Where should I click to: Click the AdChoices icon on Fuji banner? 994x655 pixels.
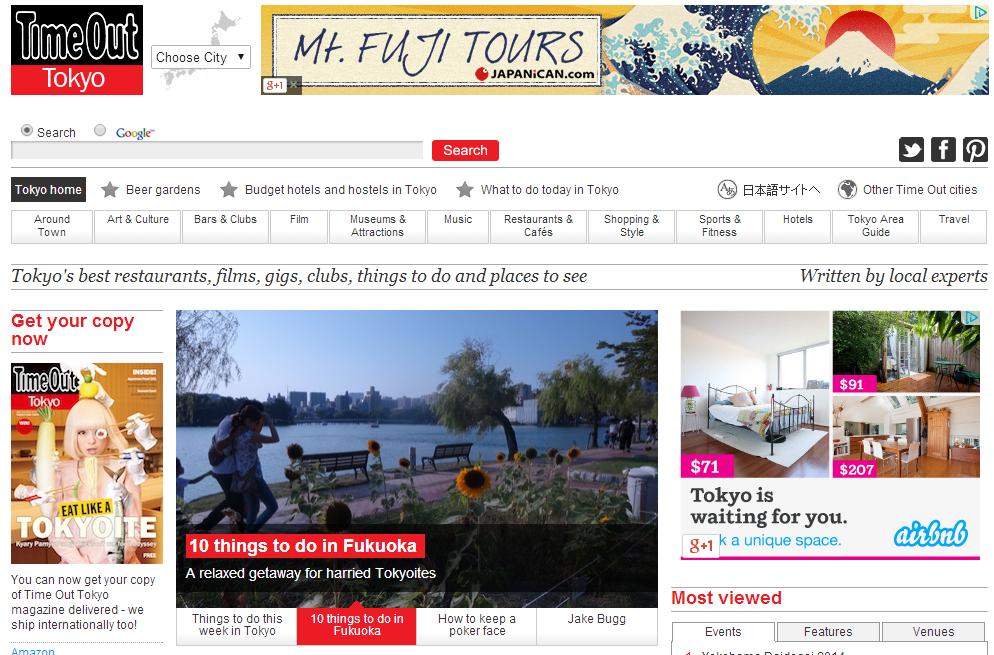(981, 11)
